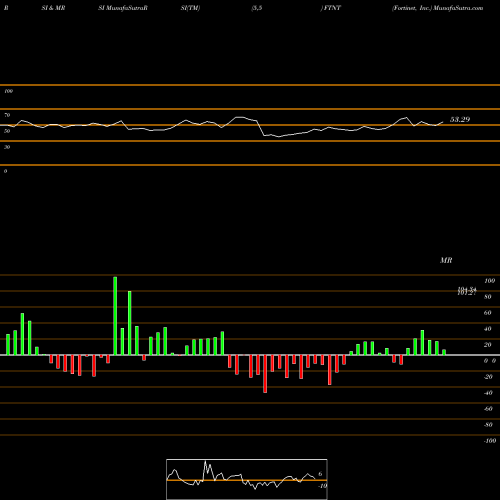Click the 'SI(TM)' header text

(190, 8)
